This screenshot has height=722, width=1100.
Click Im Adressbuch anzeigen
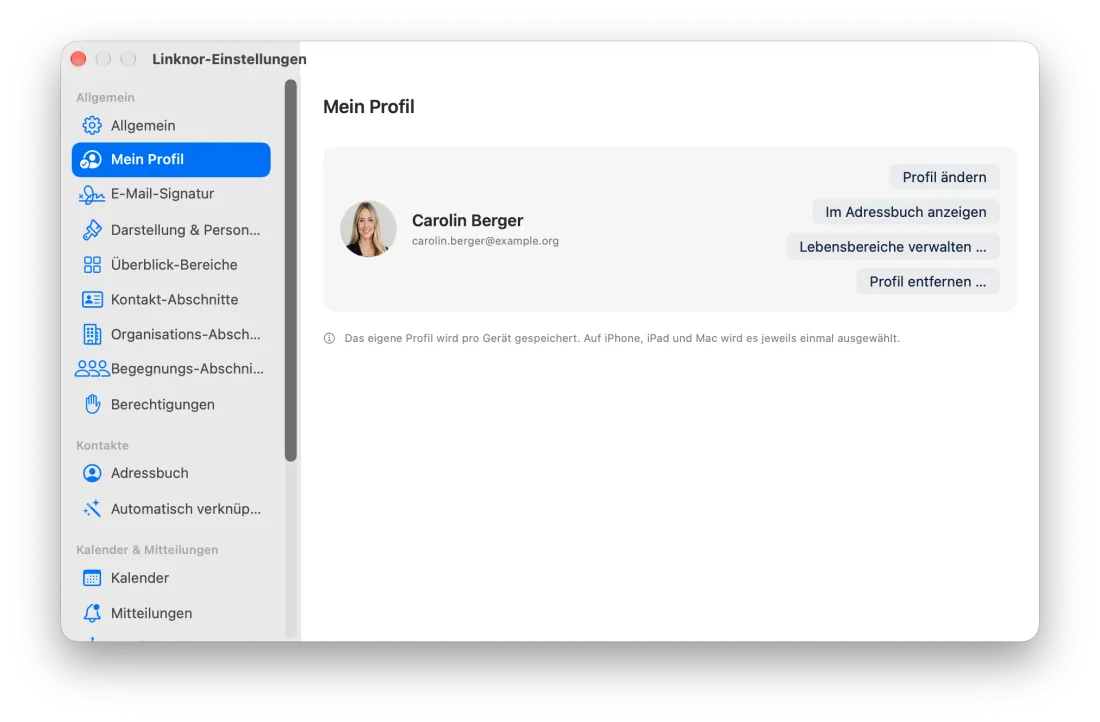tap(906, 213)
